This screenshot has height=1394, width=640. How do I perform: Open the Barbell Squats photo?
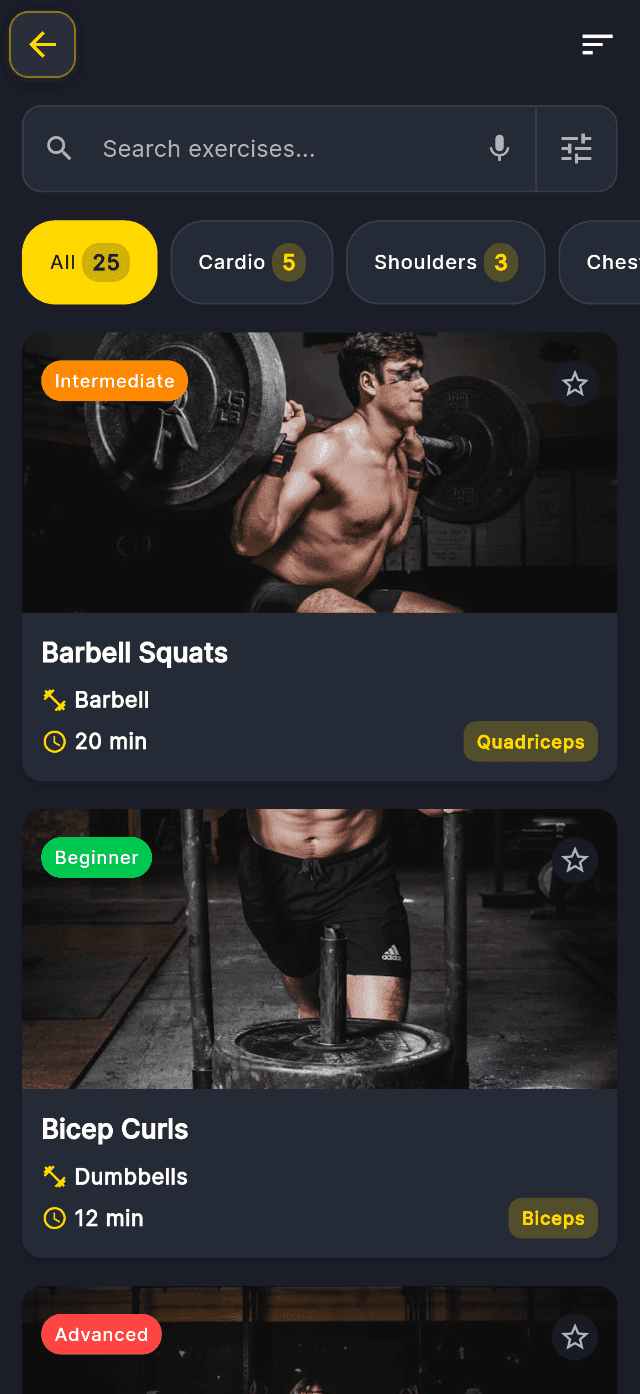coord(320,473)
